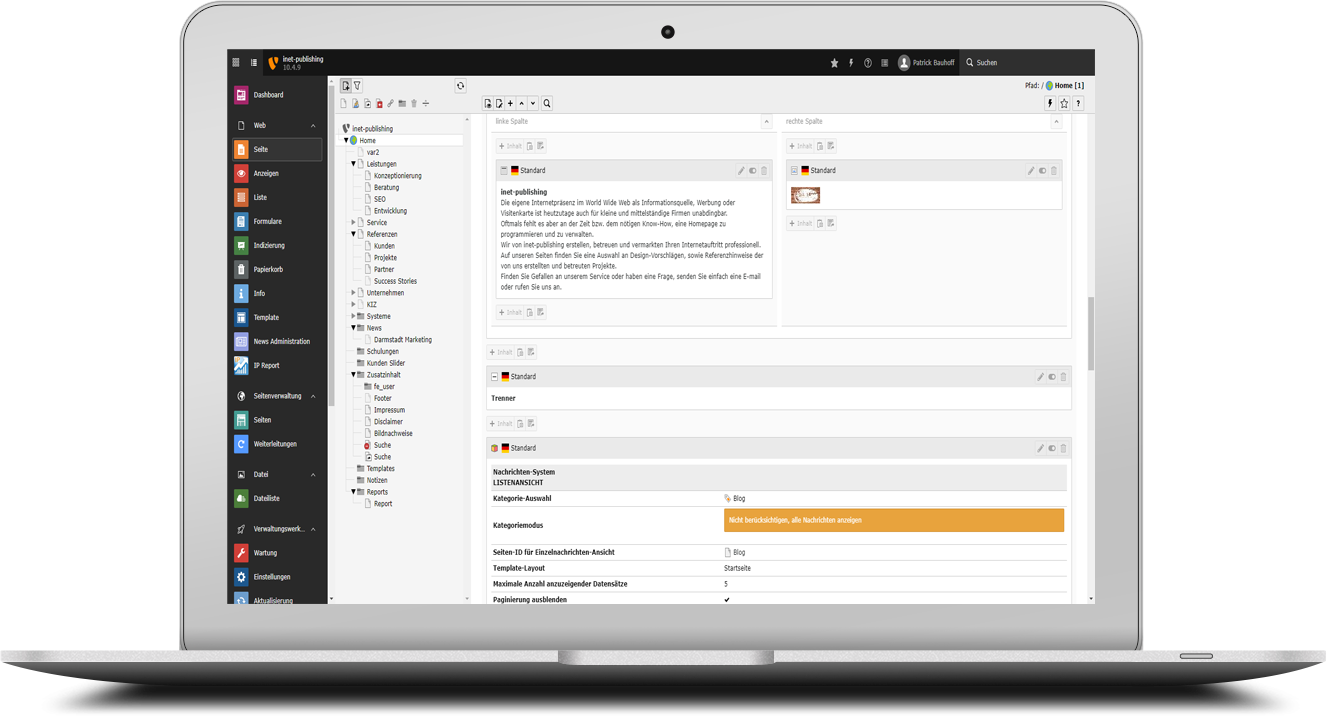Open the Papierkorb recycler module
The height and width of the screenshot is (716, 1327).
coord(265,269)
